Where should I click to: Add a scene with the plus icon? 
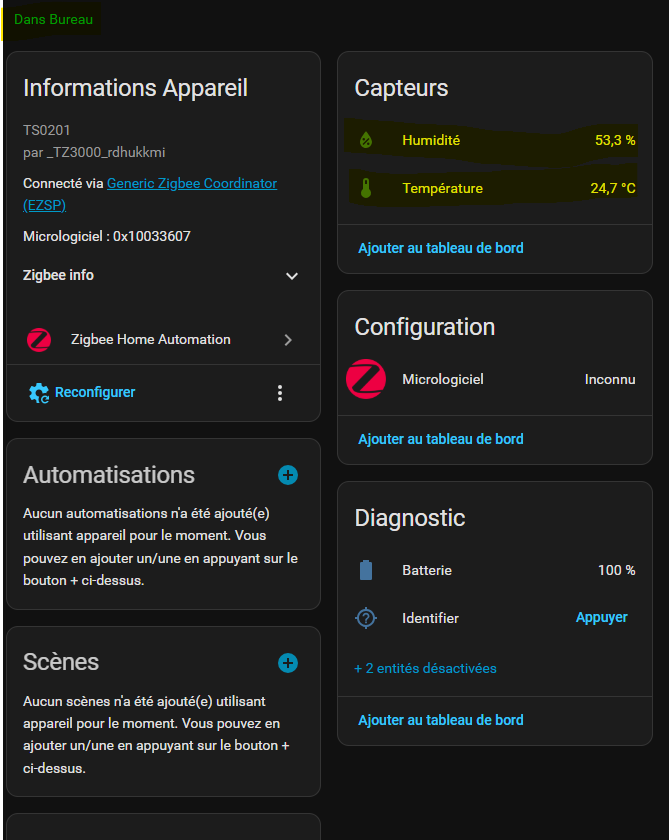click(288, 663)
